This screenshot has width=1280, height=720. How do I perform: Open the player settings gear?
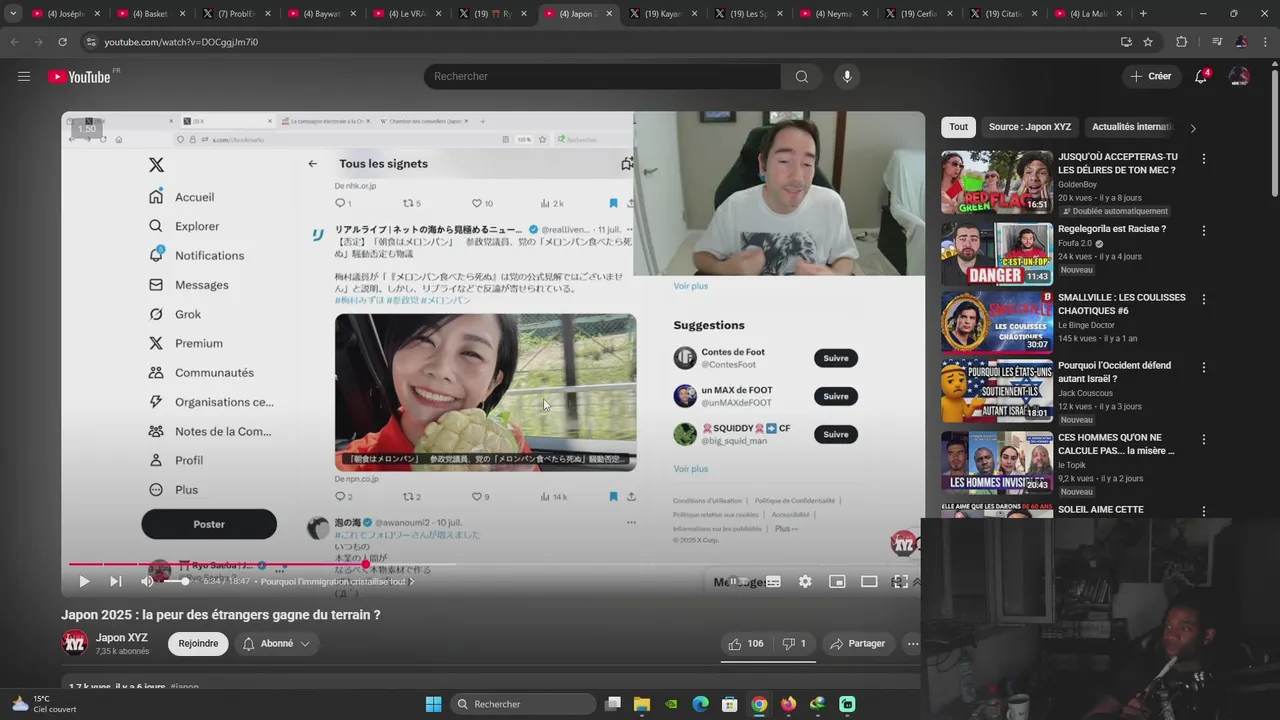coord(805,581)
